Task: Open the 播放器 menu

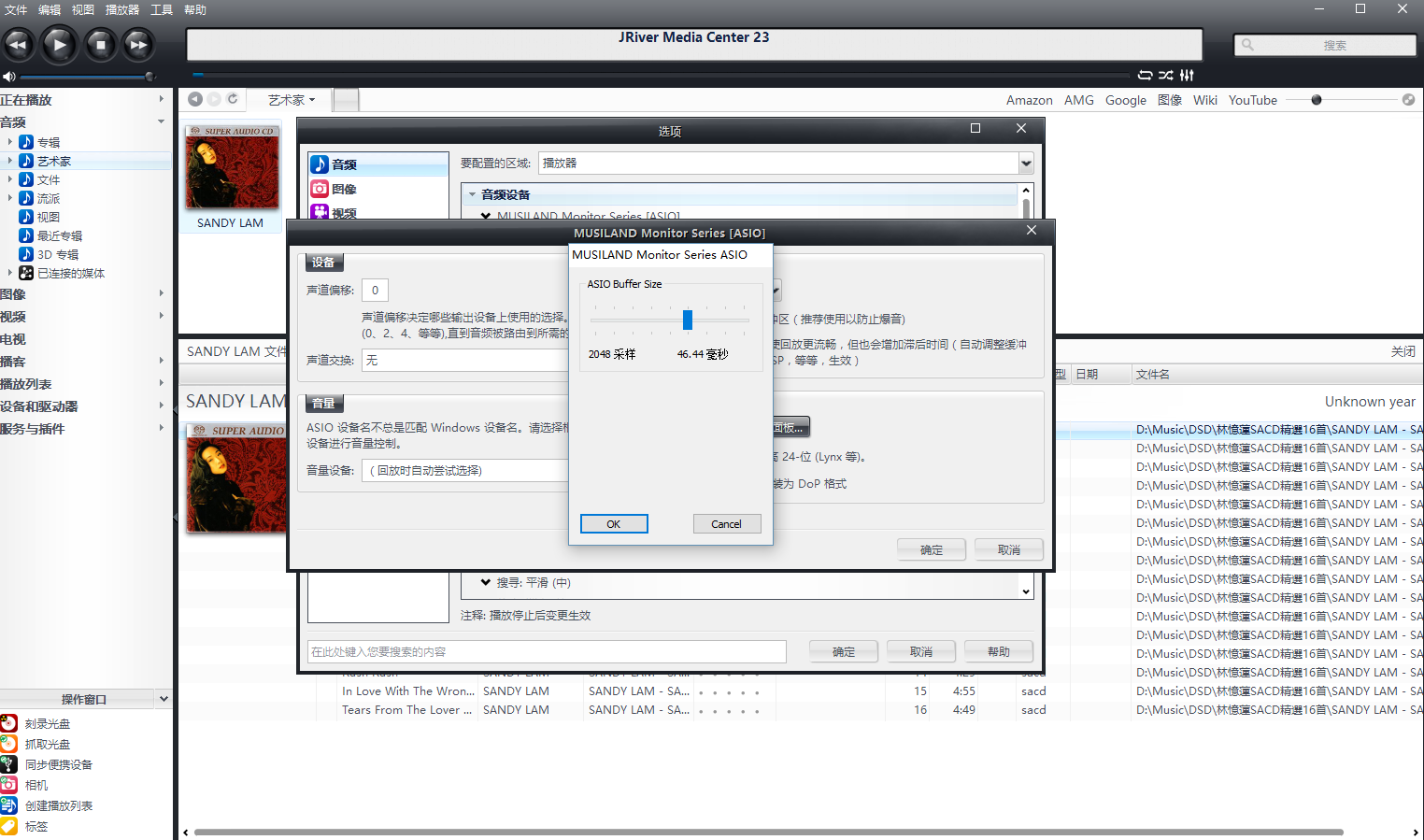Action: (x=122, y=9)
